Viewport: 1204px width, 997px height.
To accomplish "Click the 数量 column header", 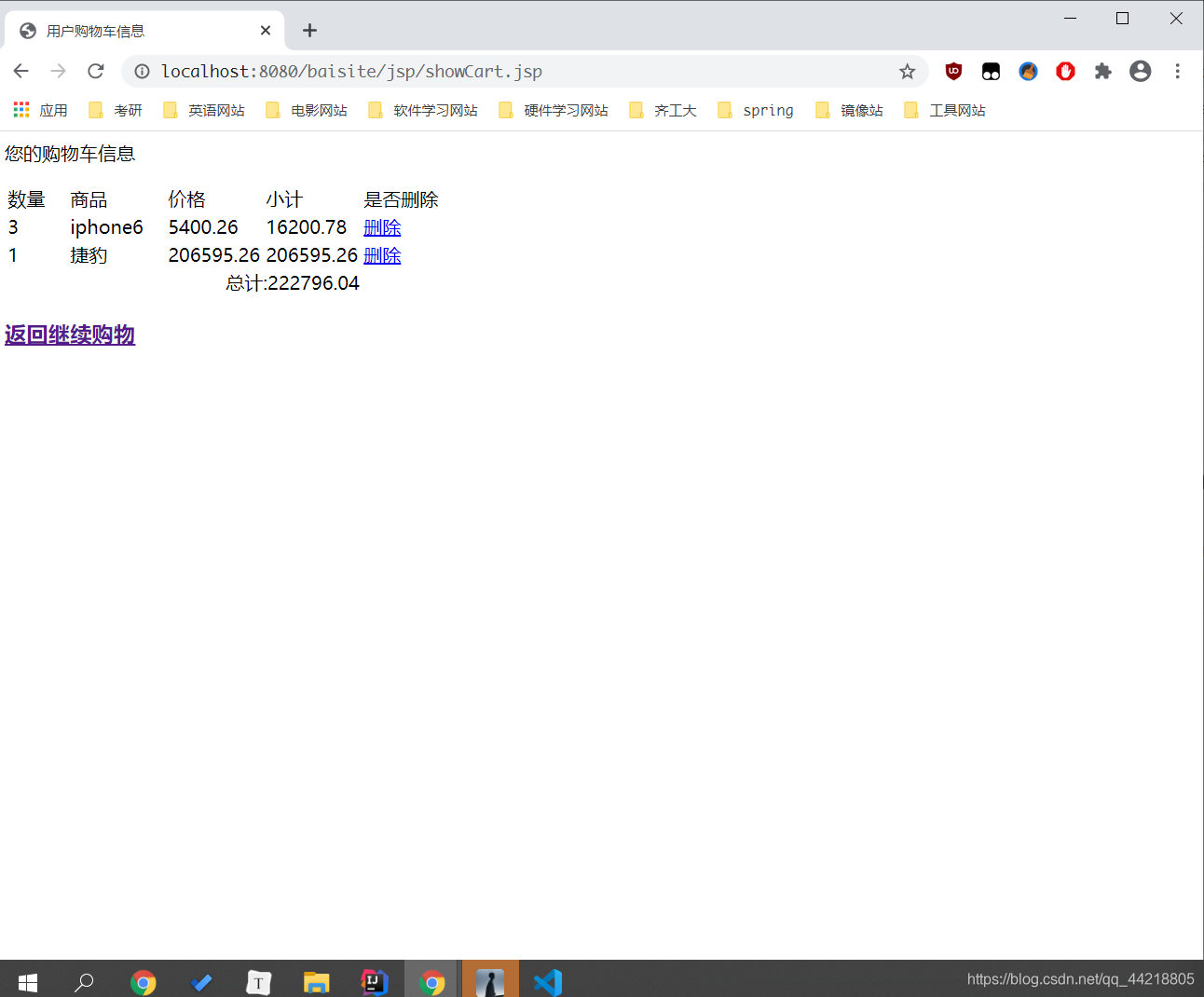I will pos(26,199).
